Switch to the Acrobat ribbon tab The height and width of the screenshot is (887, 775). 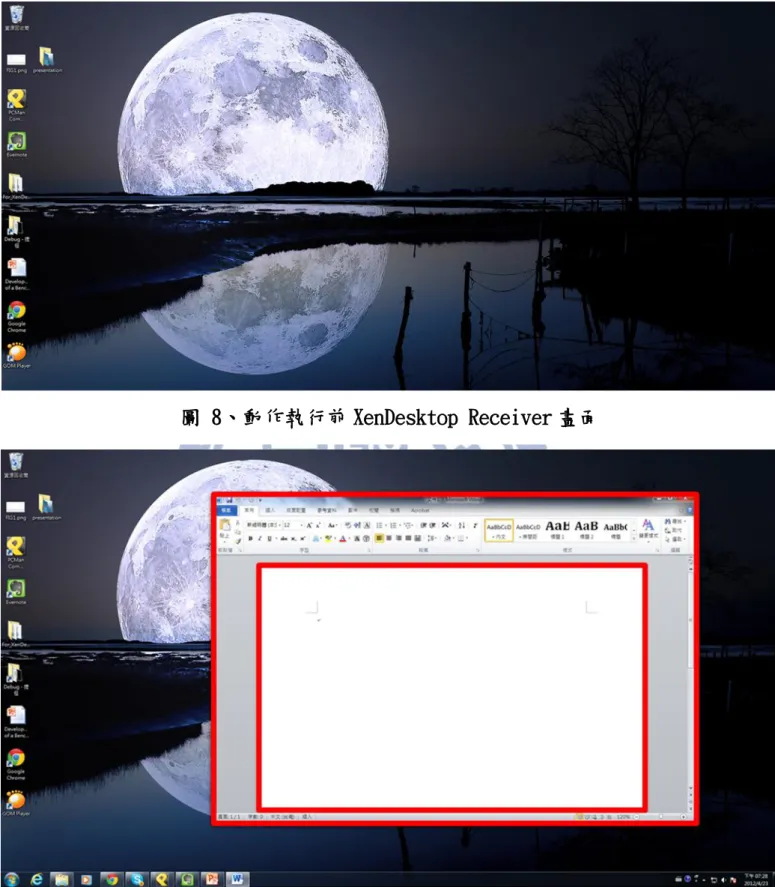(420, 510)
